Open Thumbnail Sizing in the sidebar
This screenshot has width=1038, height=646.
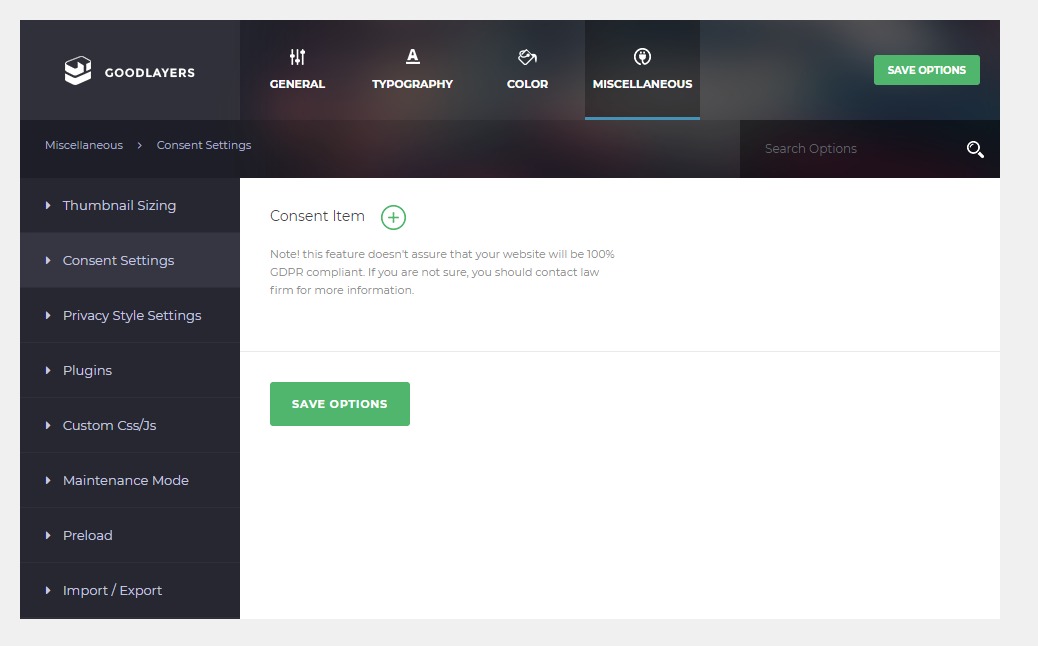coord(130,205)
